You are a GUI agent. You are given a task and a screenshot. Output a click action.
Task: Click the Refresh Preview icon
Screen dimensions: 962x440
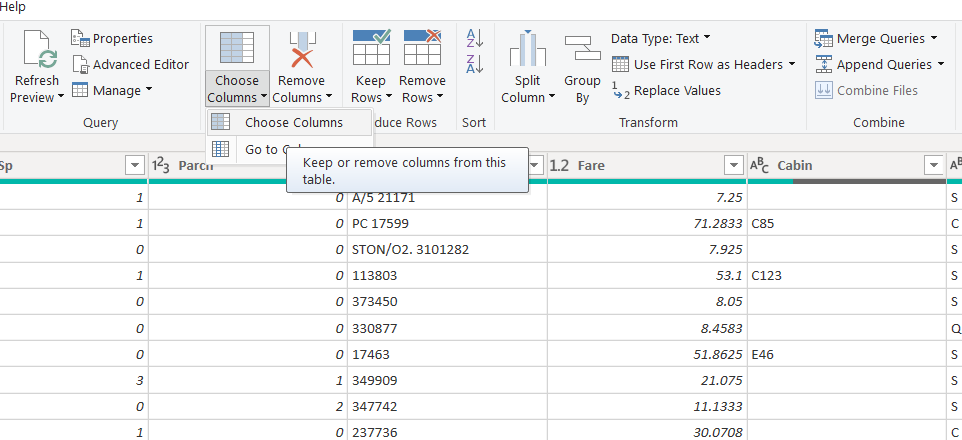tap(37, 50)
